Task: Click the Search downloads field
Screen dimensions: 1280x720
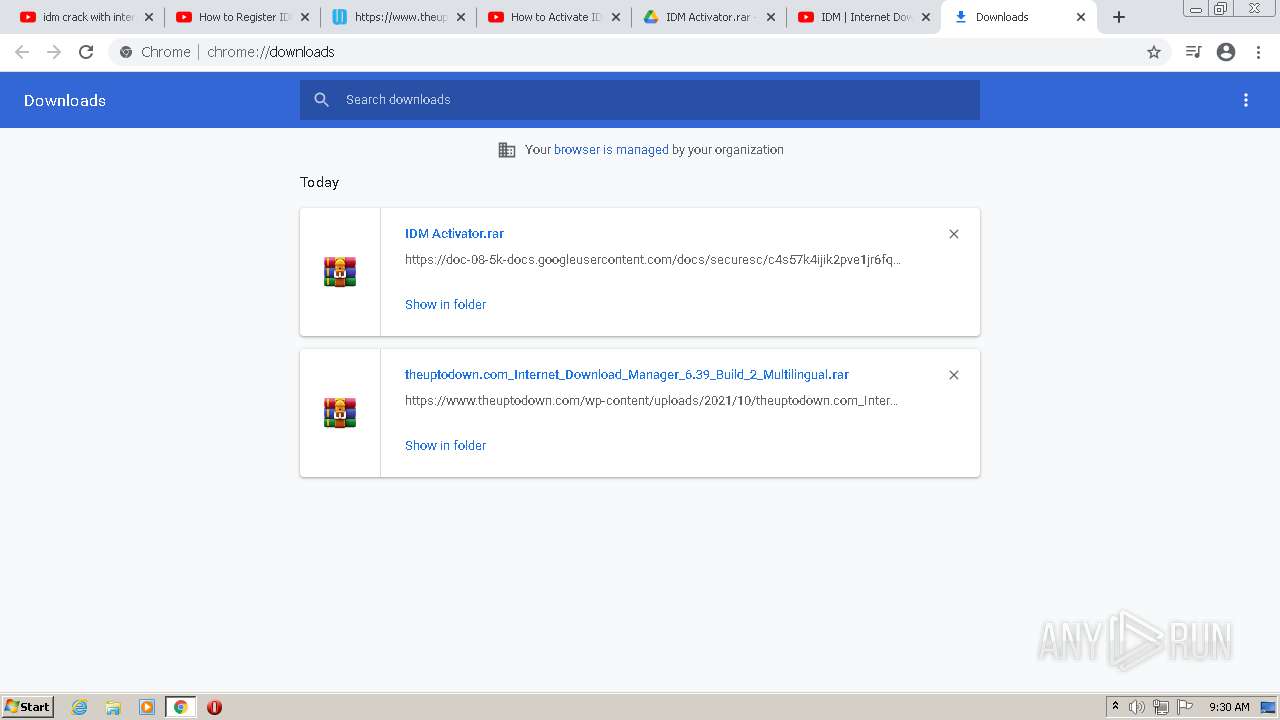Action: pyautogui.click(x=640, y=100)
